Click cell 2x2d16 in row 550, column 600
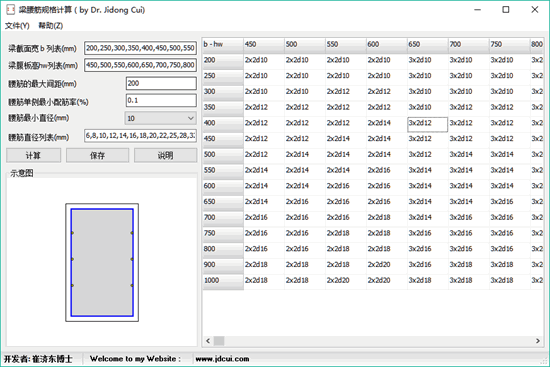Screen dimensions: 550x367 point(387,172)
